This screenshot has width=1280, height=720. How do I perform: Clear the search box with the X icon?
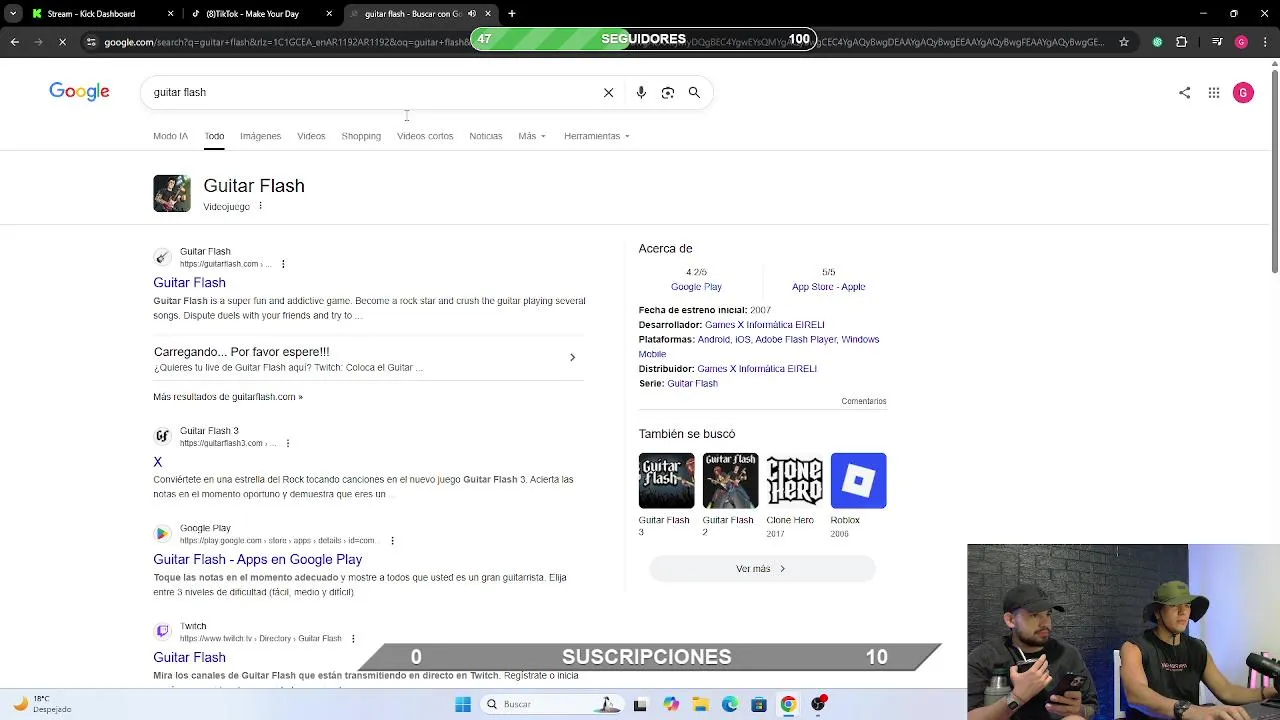pos(608,92)
